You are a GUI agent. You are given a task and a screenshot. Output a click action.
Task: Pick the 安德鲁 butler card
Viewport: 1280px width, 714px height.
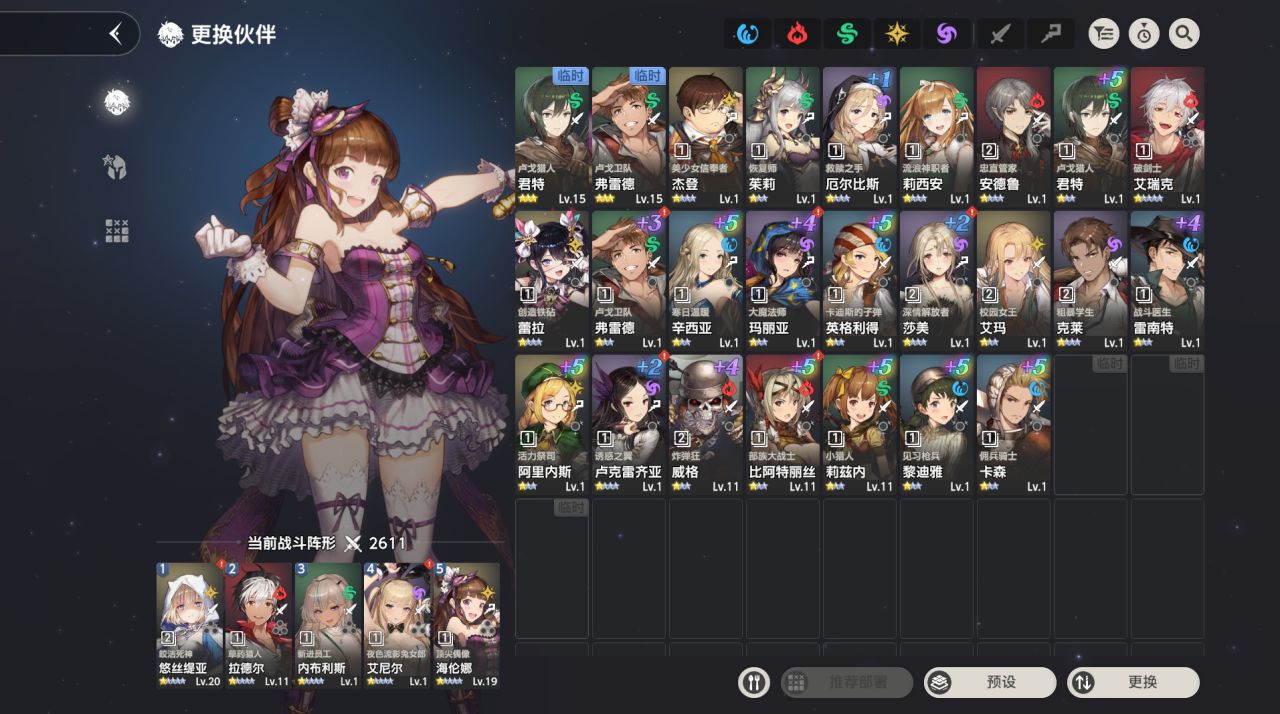pyautogui.click(x=1014, y=137)
